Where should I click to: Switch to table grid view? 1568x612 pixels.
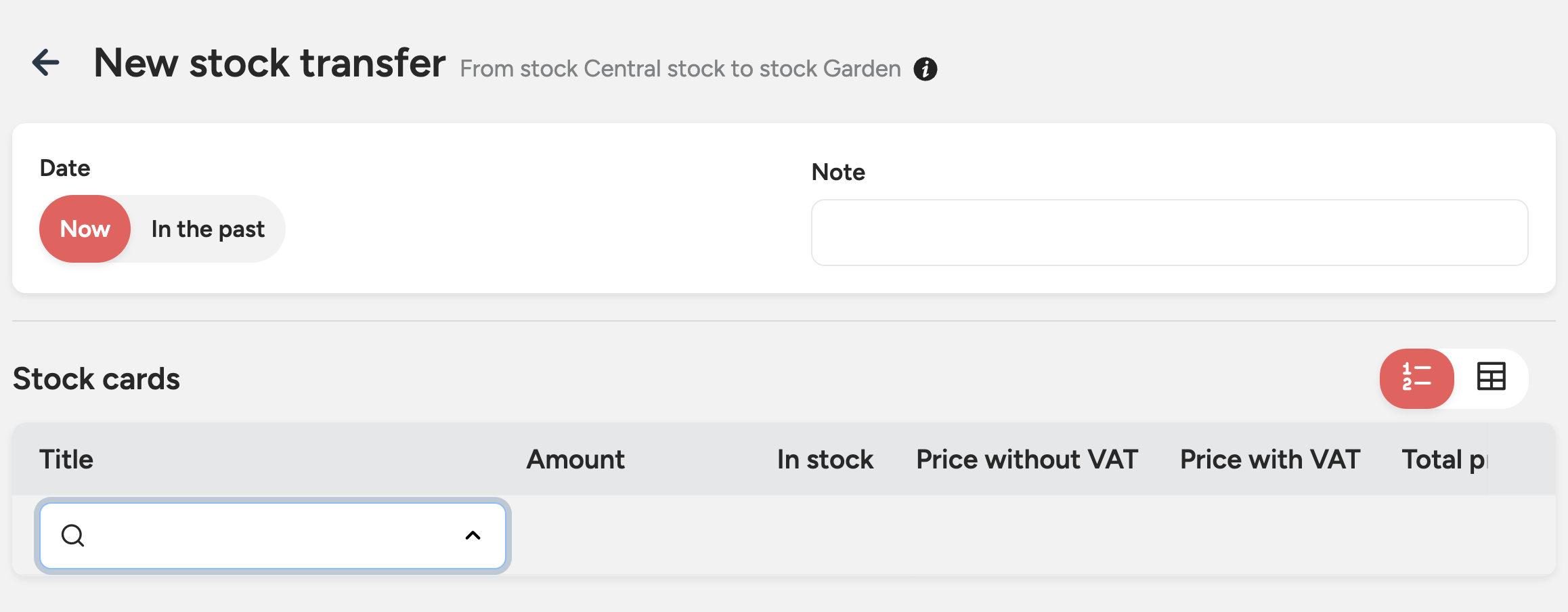point(1491,378)
